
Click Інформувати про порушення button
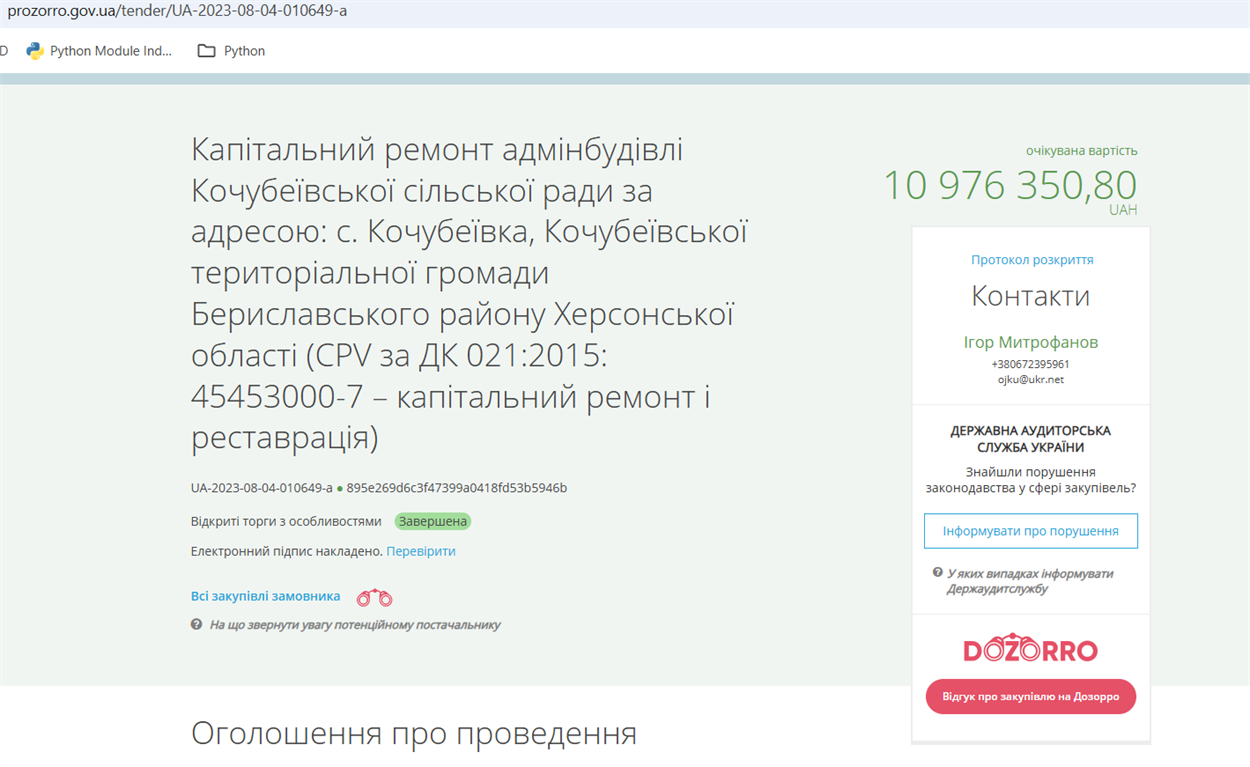(1030, 531)
